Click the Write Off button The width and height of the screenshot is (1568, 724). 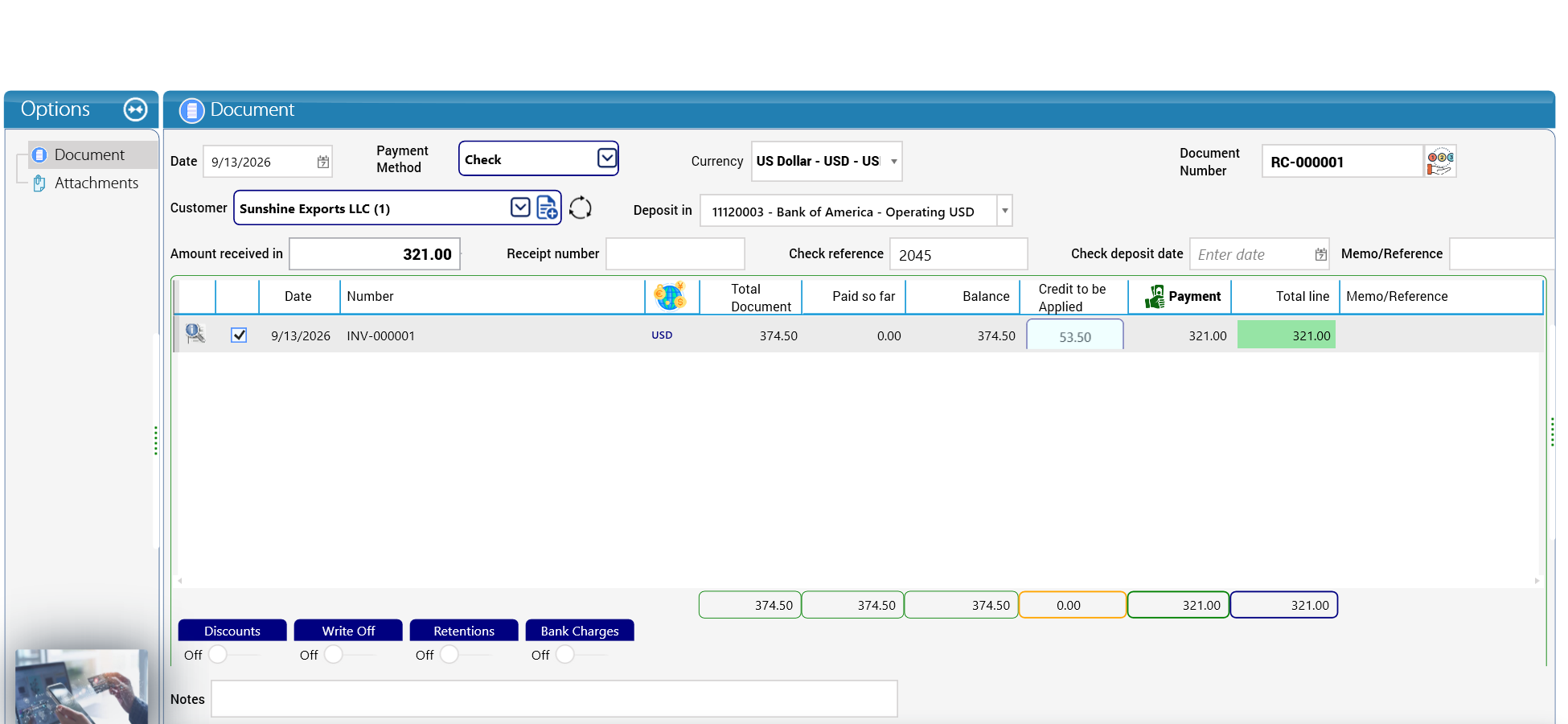[348, 631]
